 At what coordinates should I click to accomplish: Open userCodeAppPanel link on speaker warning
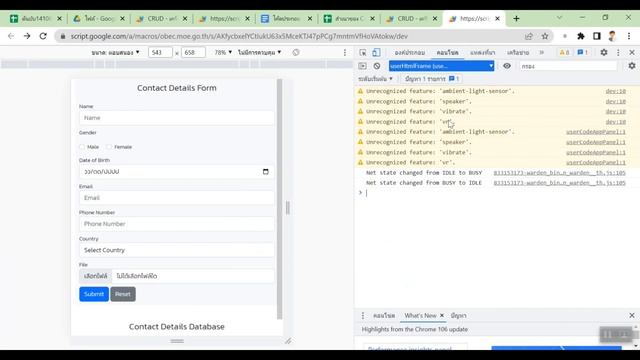tap(596, 142)
